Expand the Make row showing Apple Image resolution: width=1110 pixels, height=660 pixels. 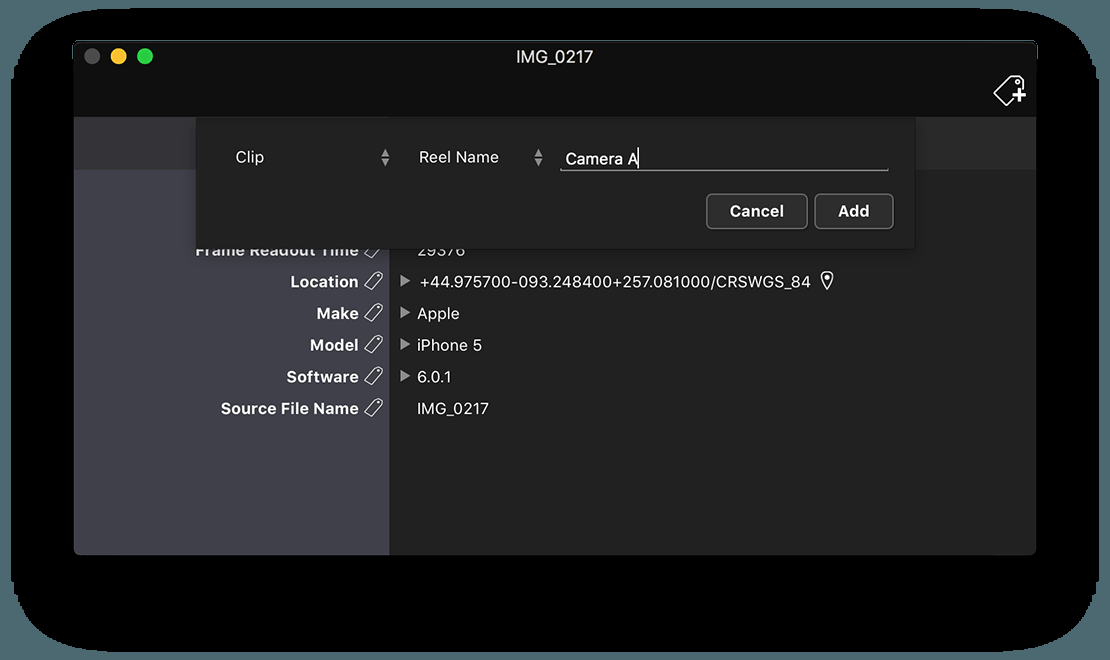click(405, 313)
